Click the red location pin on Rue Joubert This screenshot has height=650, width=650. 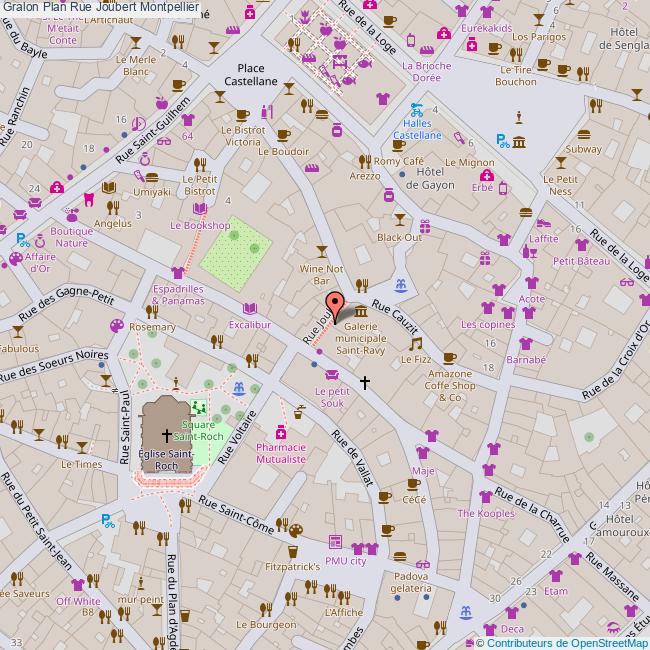click(334, 305)
